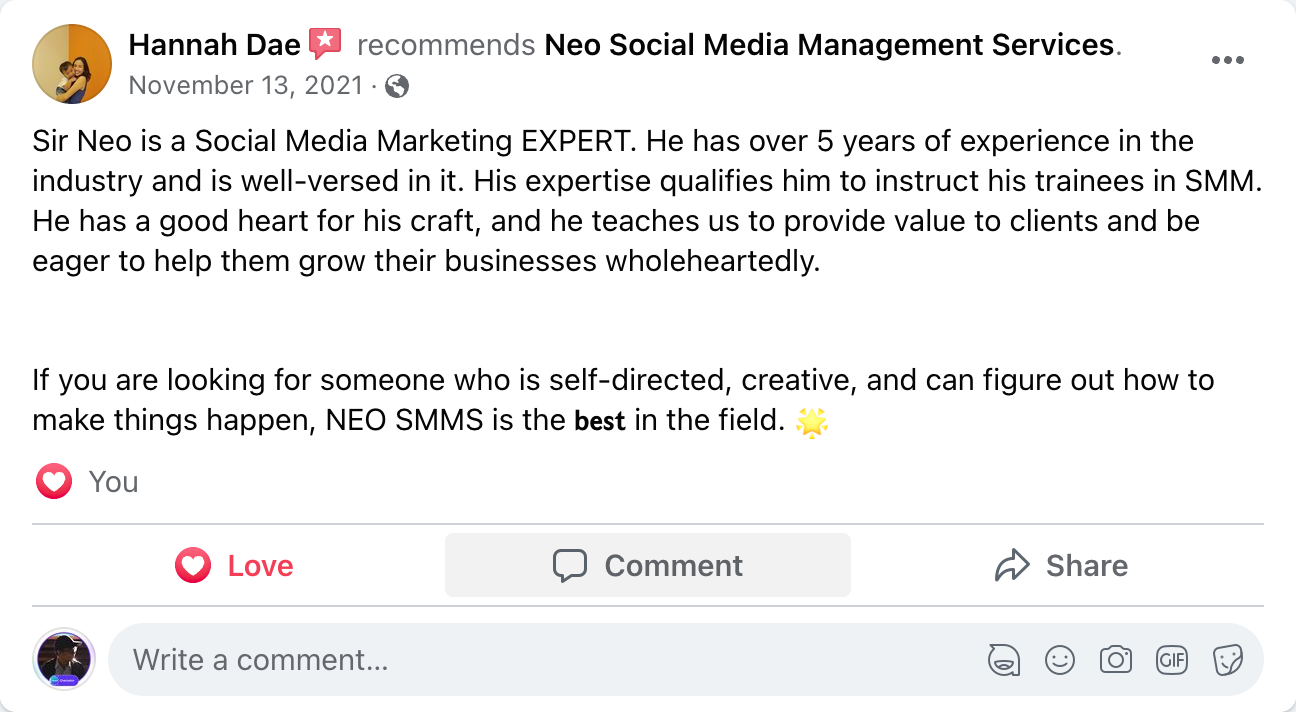Focus the "Write a comment..." field
The height and width of the screenshot is (712, 1296).
coord(540,660)
